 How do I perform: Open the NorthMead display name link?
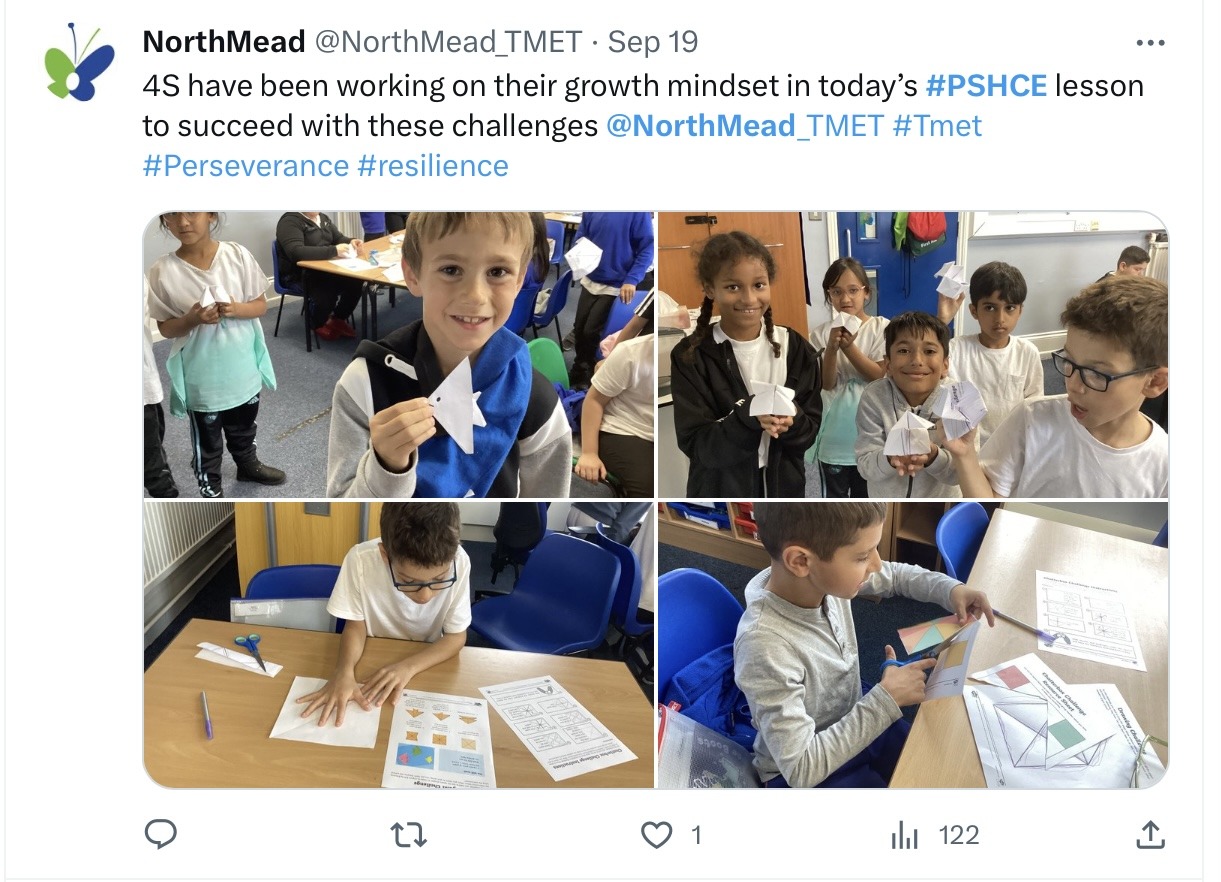(224, 42)
